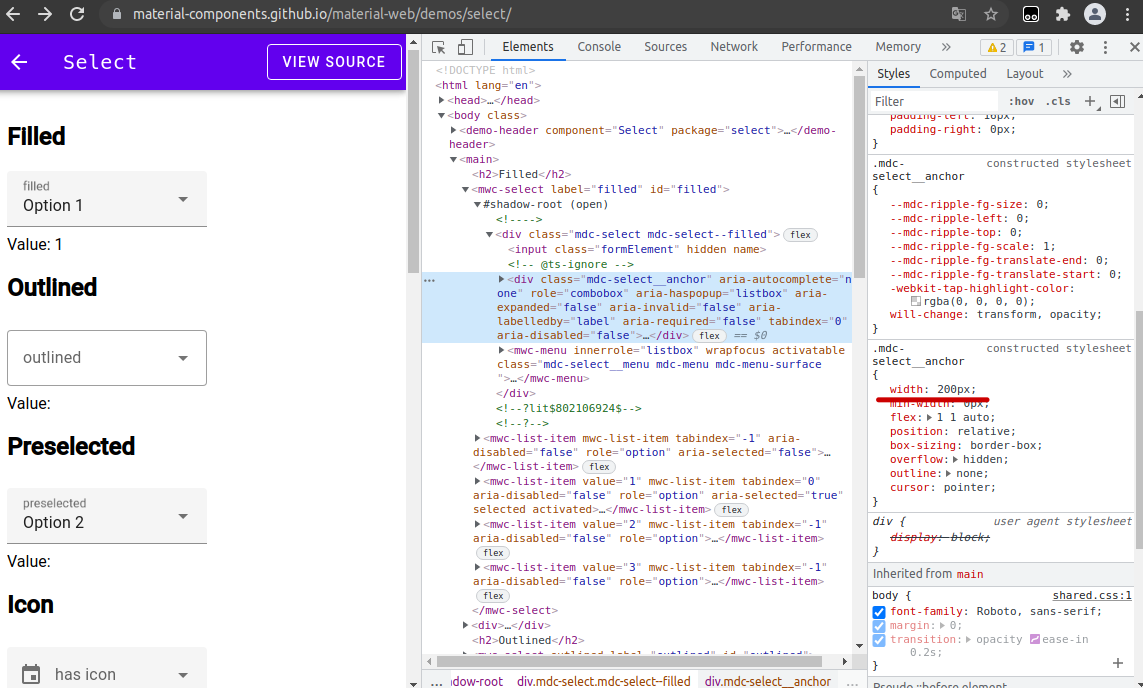Click the ellipsis beside selected DOM node

coord(429,281)
